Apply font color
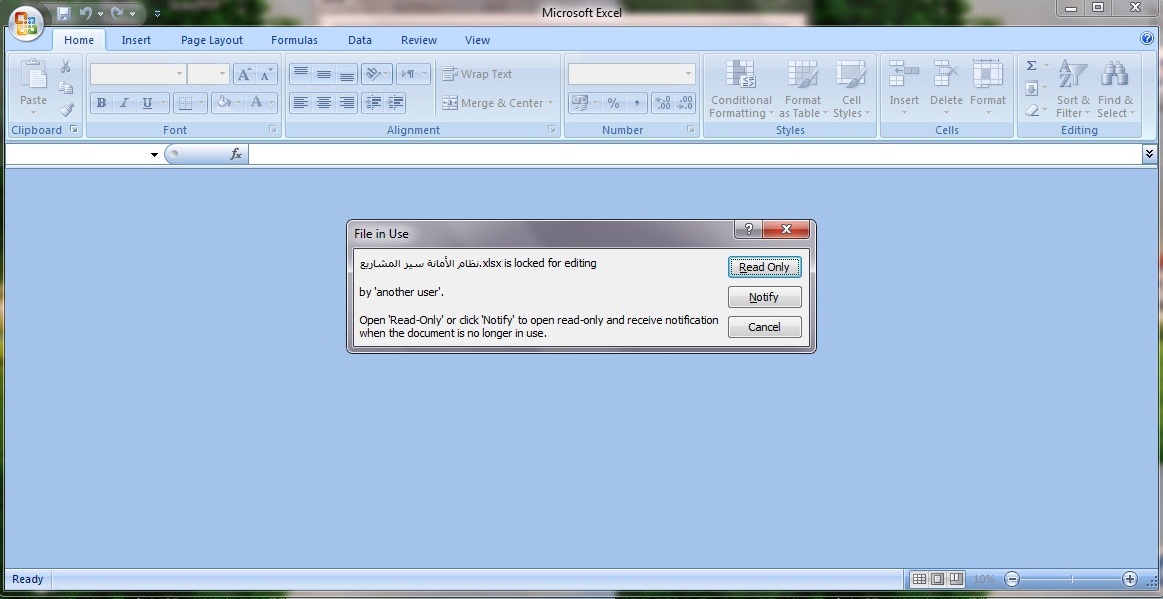The height and width of the screenshot is (599, 1163). pyautogui.click(x=257, y=103)
